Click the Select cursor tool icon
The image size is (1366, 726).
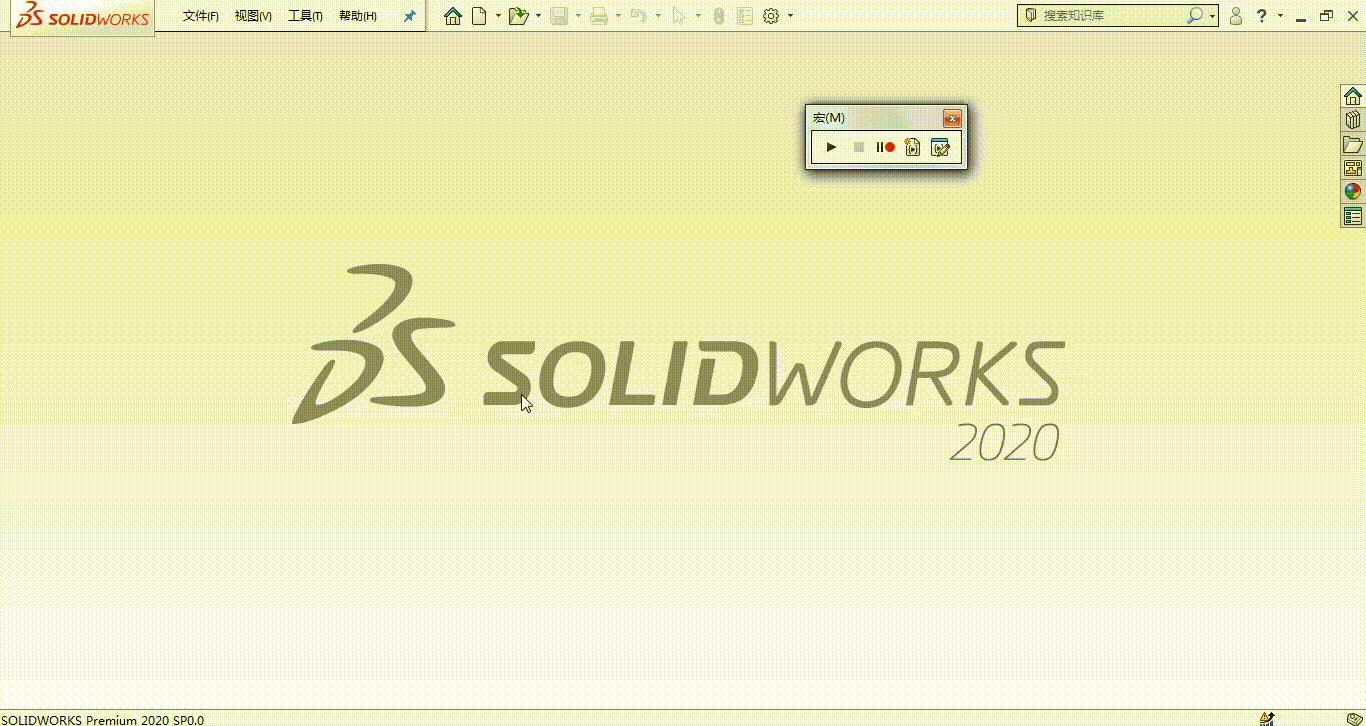tap(679, 16)
